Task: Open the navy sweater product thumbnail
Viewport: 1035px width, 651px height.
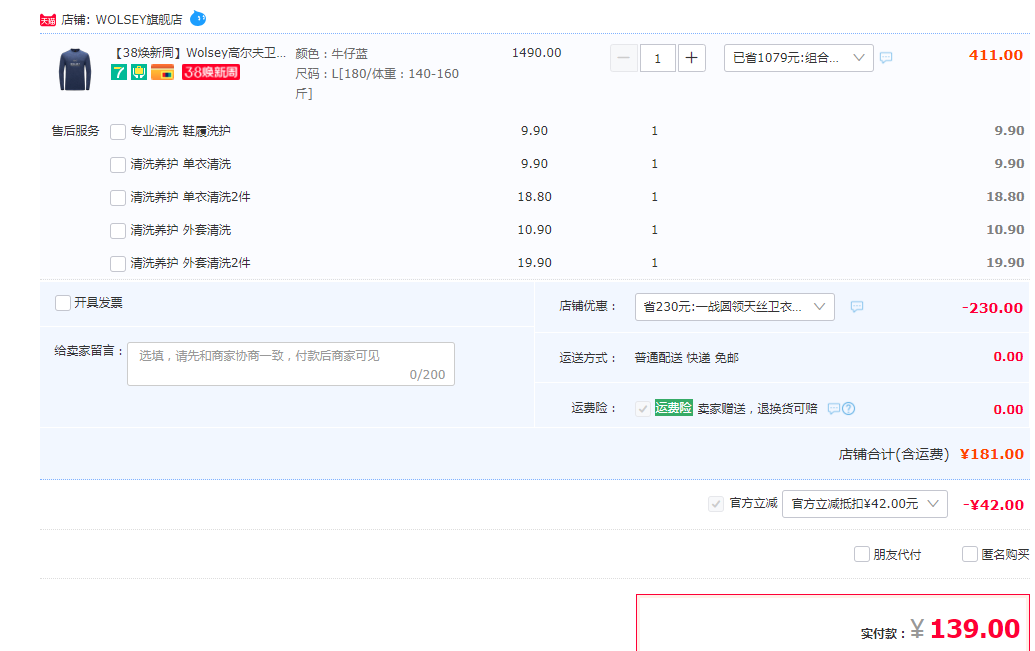Action: point(75,69)
